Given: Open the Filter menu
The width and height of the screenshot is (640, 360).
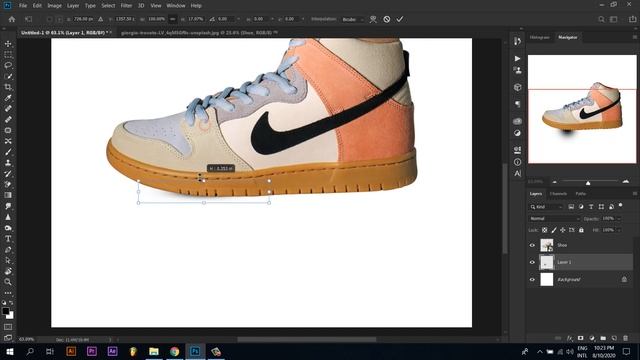Looking at the screenshot, I should (x=126, y=6).
